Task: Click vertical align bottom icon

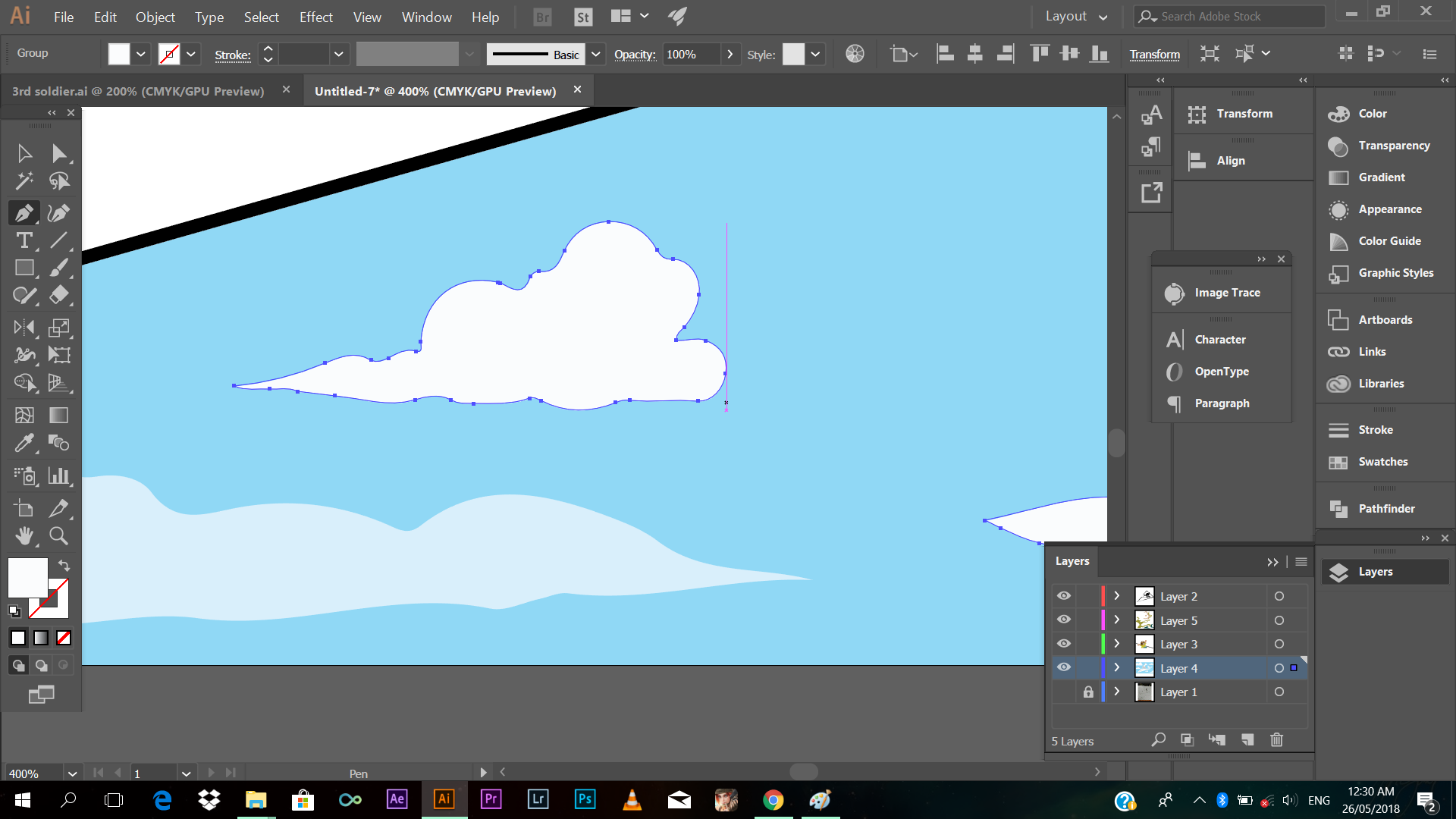Action: [x=1099, y=54]
